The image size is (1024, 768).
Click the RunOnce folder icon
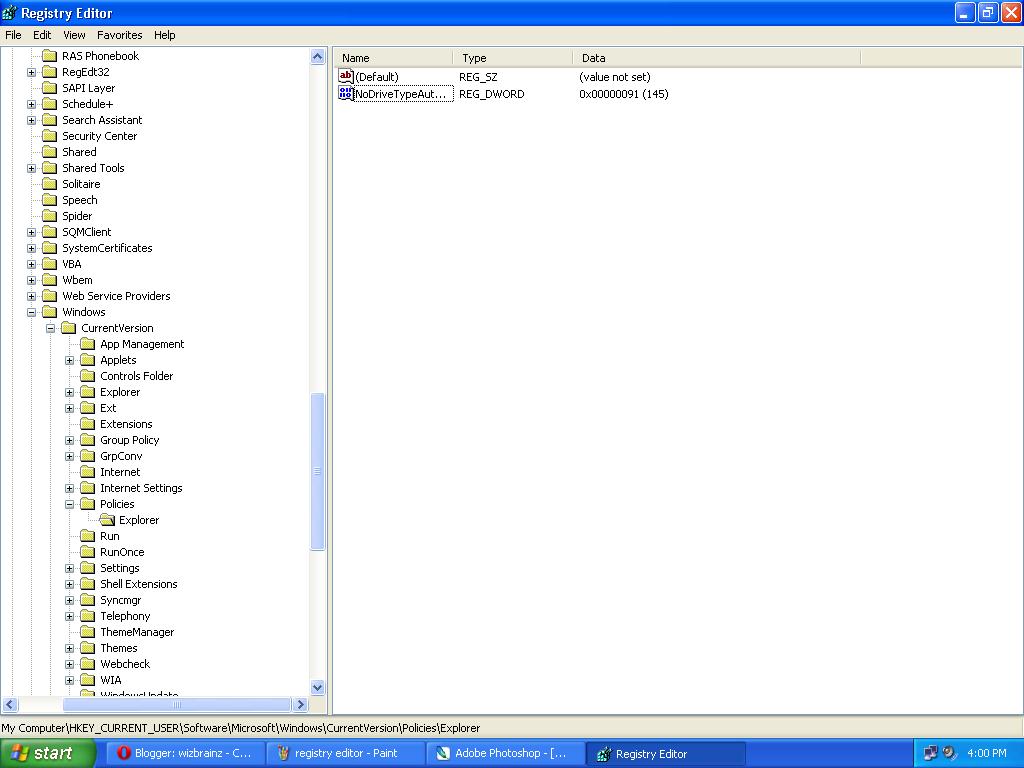point(88,552)
